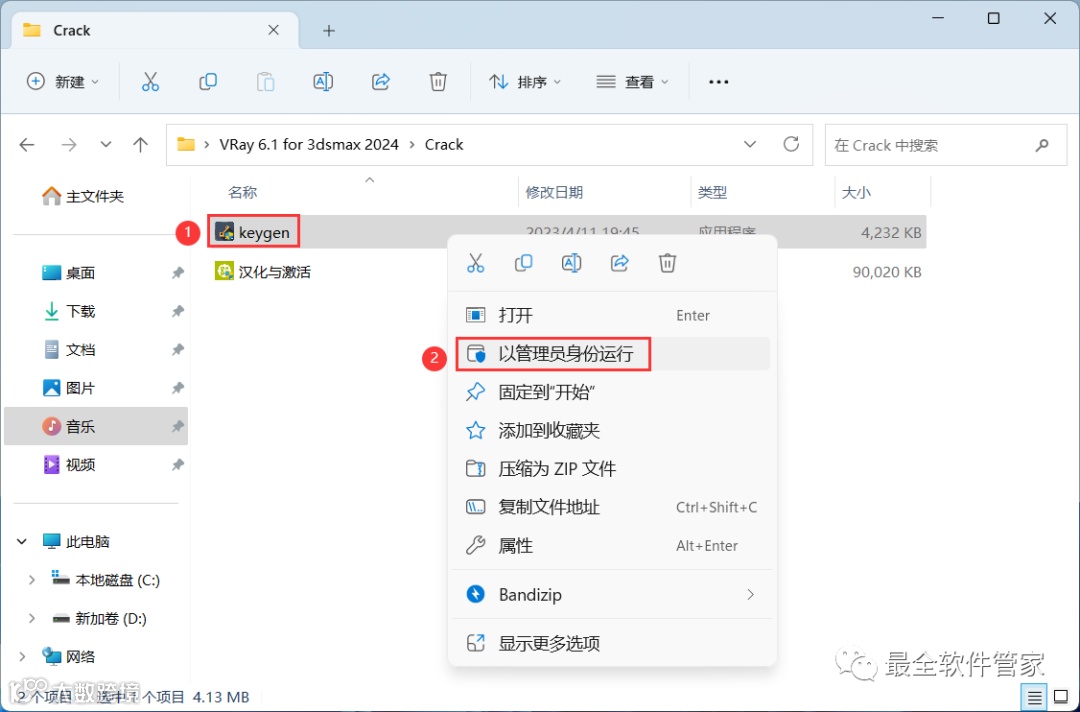Click the search magnifier icon

[1042, 145]
